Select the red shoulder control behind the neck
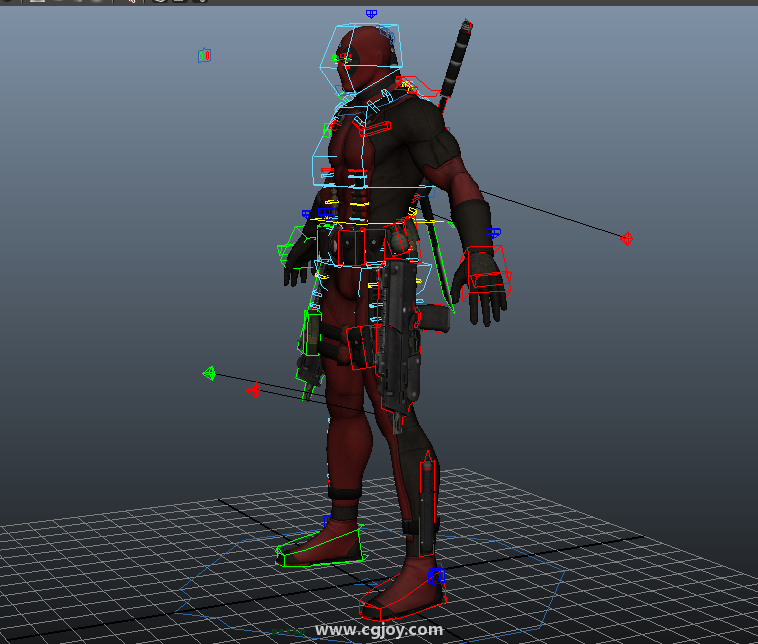758x644 pixels. point(417,86)
